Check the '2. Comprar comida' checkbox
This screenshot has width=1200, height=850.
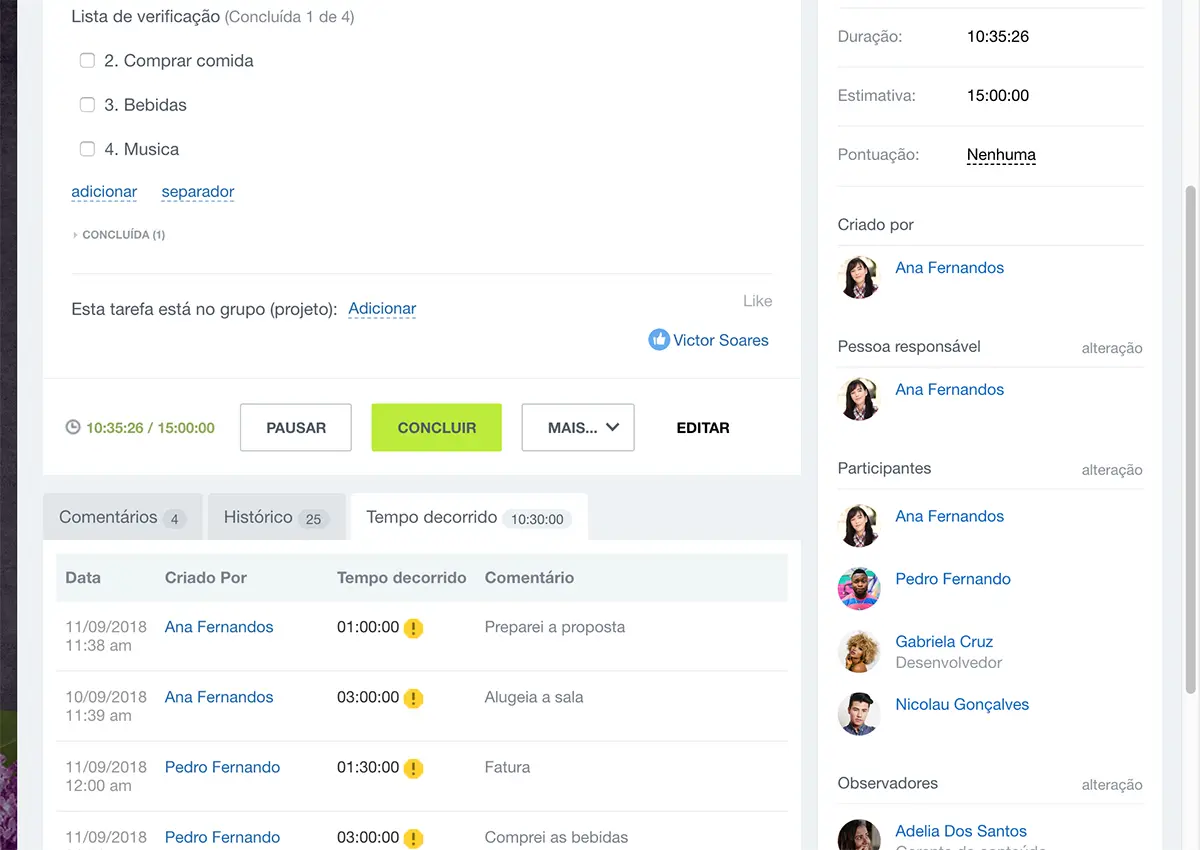pos(87,61)
